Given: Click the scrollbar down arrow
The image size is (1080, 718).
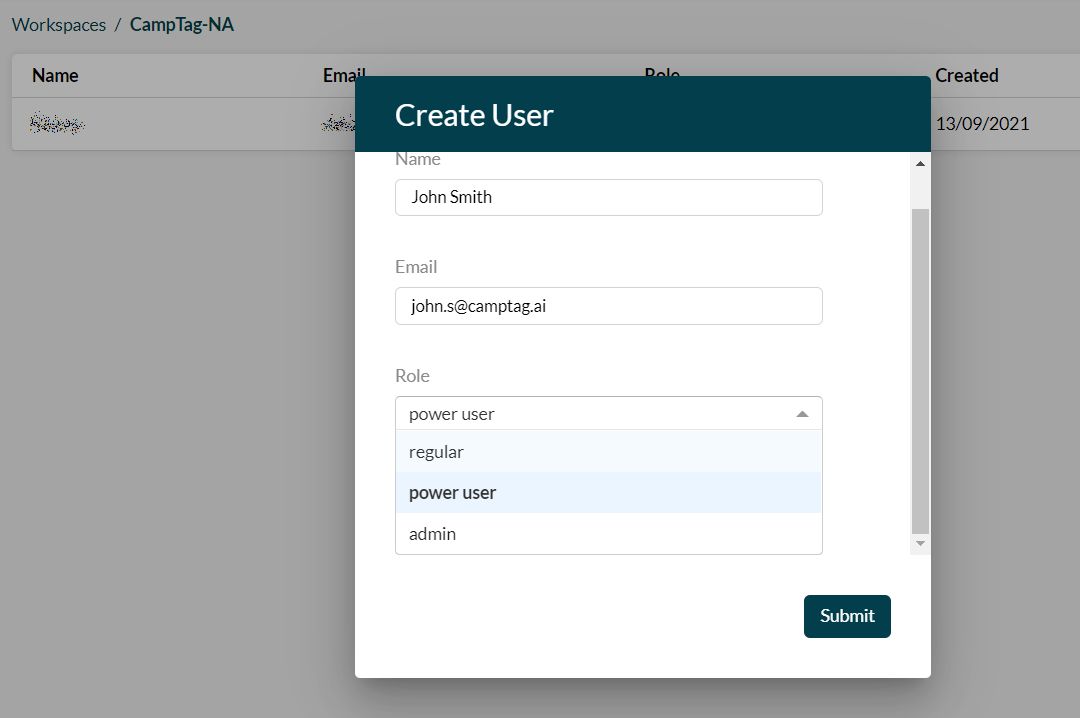Looking at the screenshot, I should (919, 543).
